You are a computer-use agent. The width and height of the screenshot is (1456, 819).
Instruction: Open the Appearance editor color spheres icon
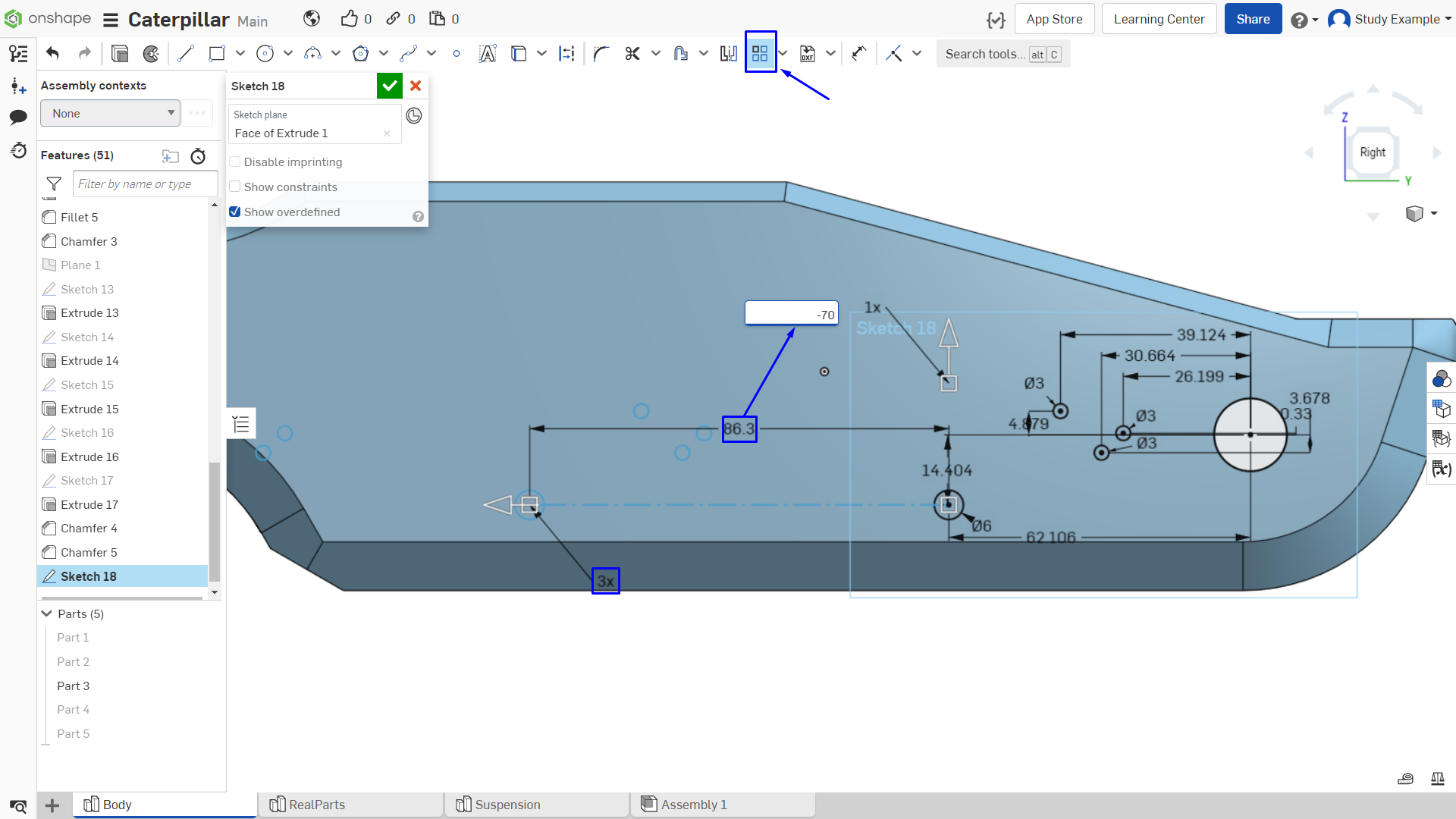(x=1441, y=378)
